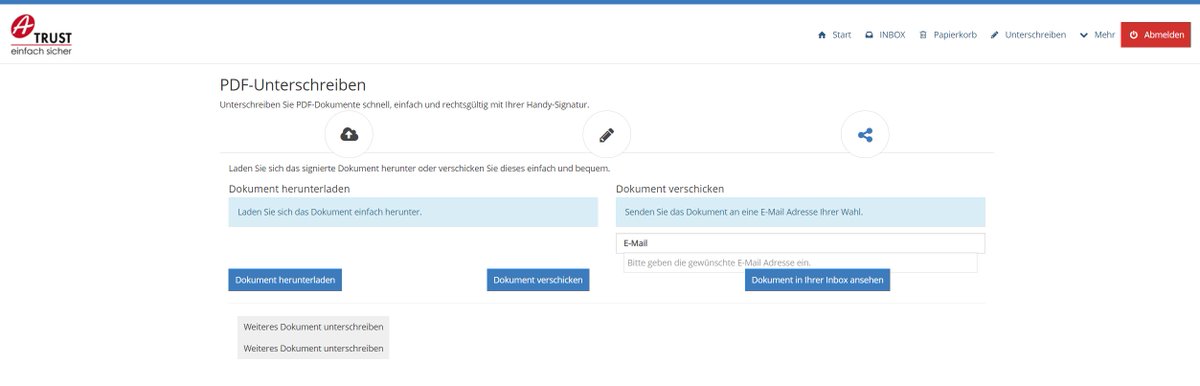Open the Papierkorb menu item
Viewport: 1200px width, 386px height.
point(948,35)
